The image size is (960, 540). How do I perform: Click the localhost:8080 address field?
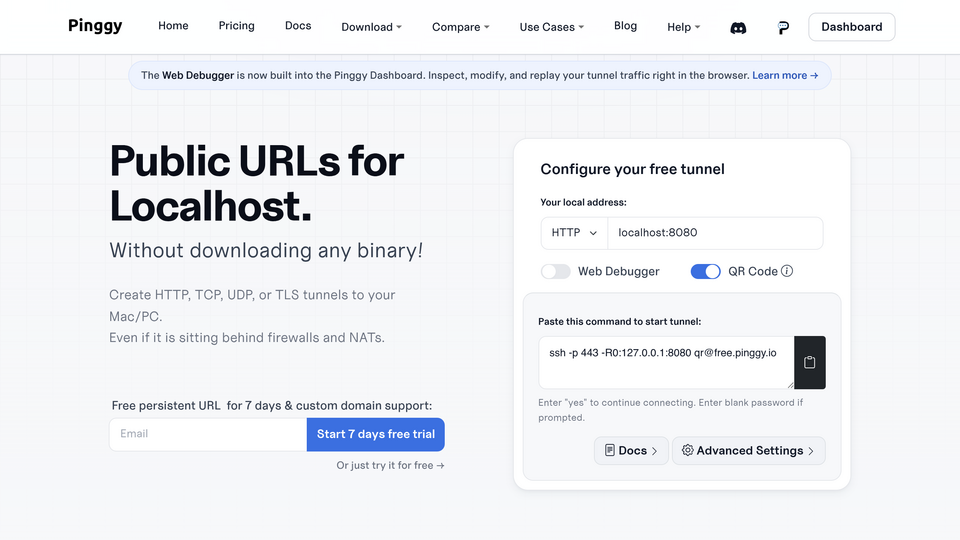(x=715, y=233)
